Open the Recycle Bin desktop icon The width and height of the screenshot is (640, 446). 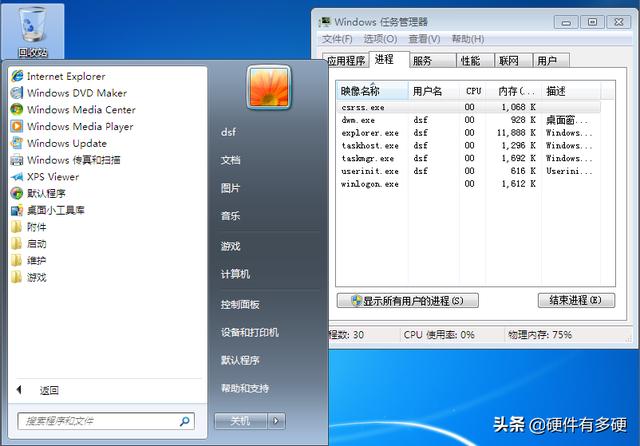[32, 31]
